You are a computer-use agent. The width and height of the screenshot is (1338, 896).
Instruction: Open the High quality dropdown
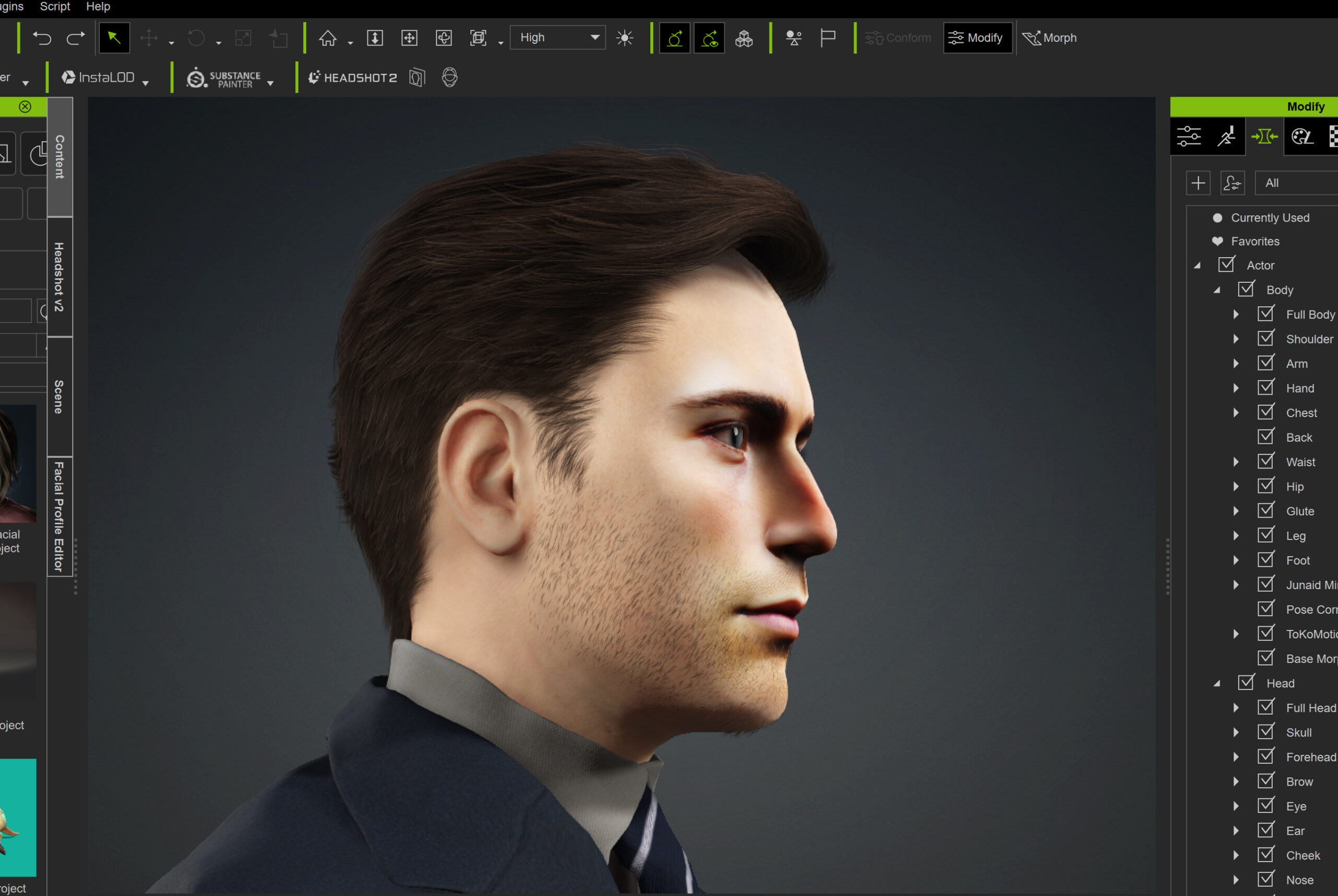point(557,38)
